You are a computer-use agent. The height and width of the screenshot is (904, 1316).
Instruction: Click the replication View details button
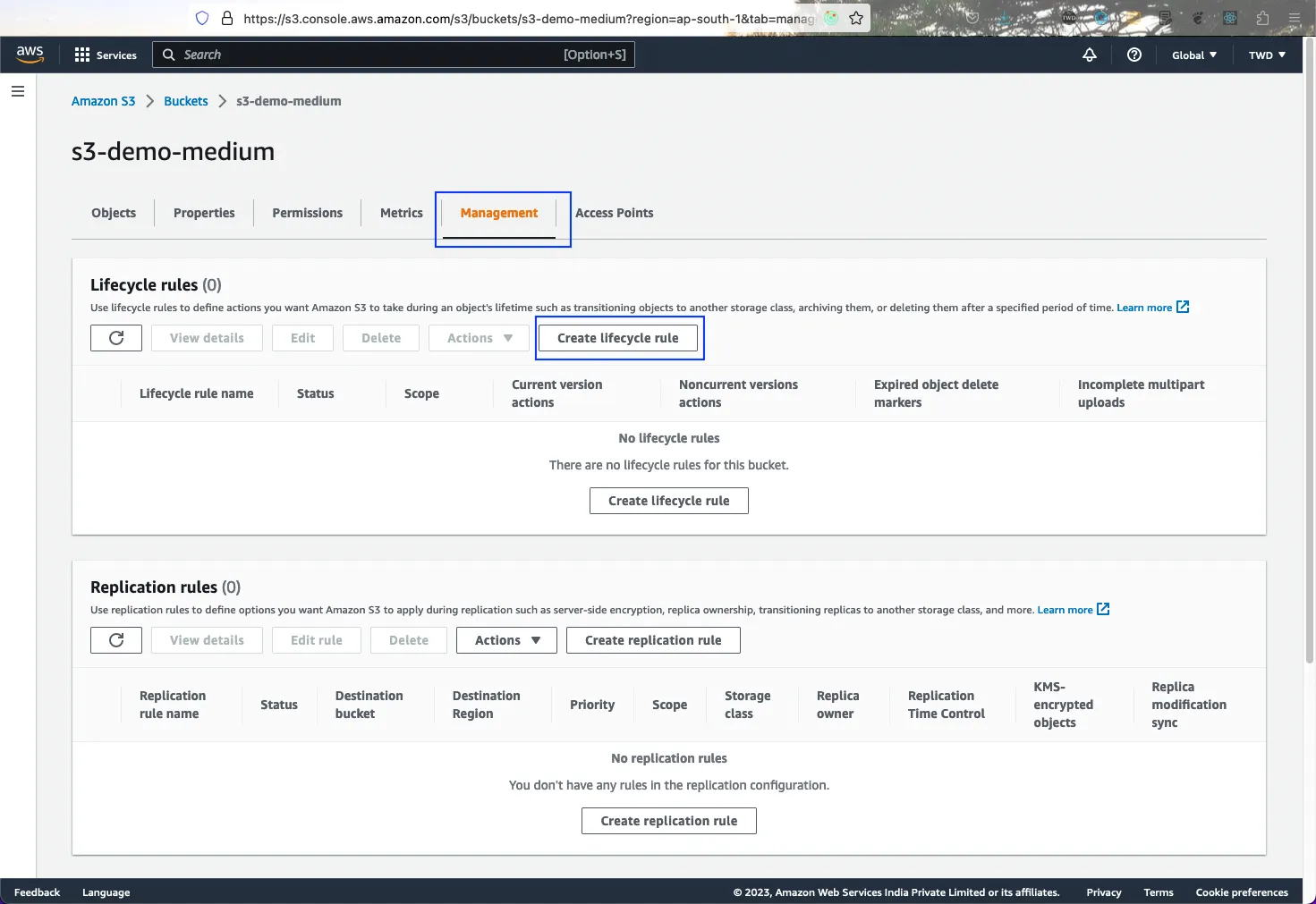(207, 640)
